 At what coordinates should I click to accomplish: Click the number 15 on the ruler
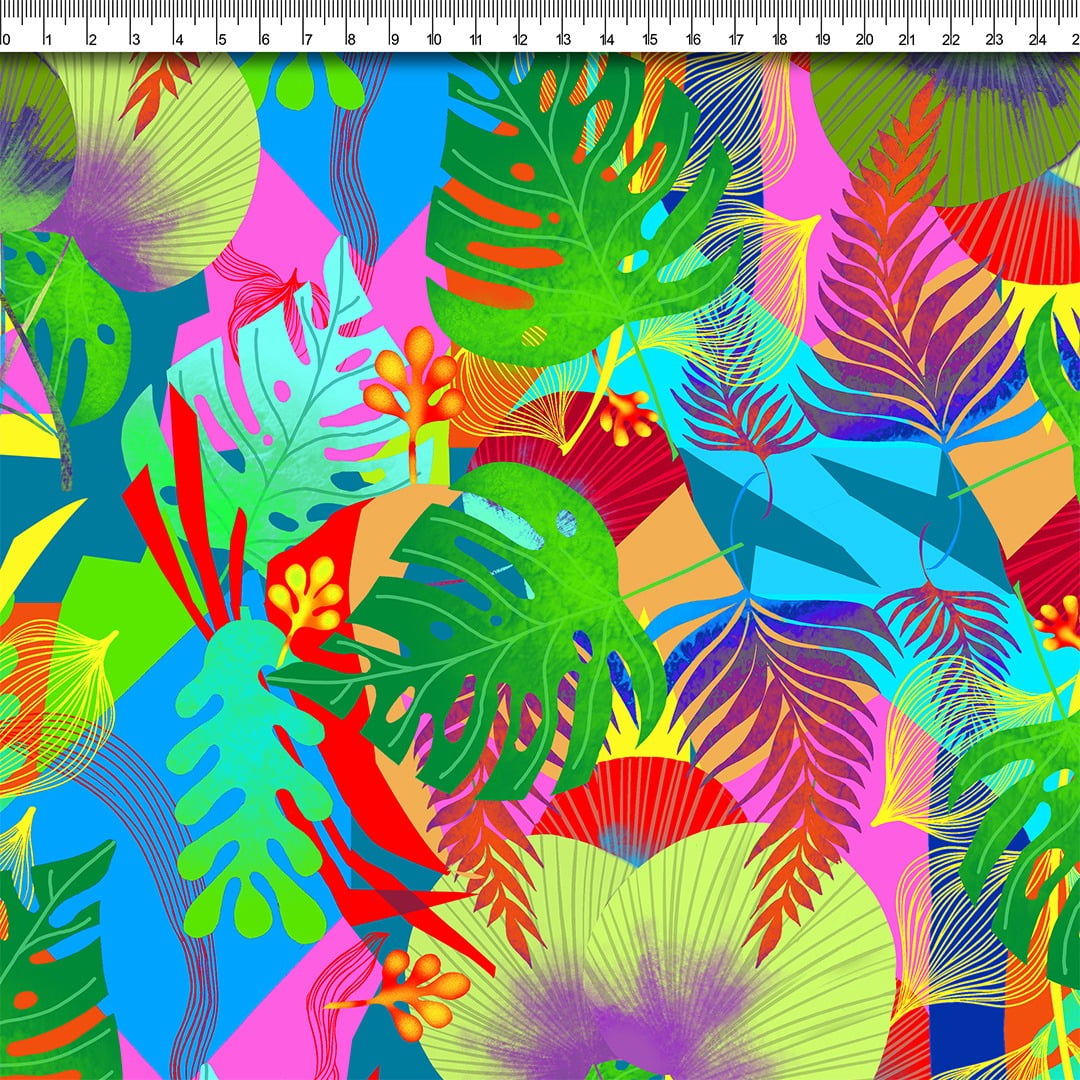point(650,40)
